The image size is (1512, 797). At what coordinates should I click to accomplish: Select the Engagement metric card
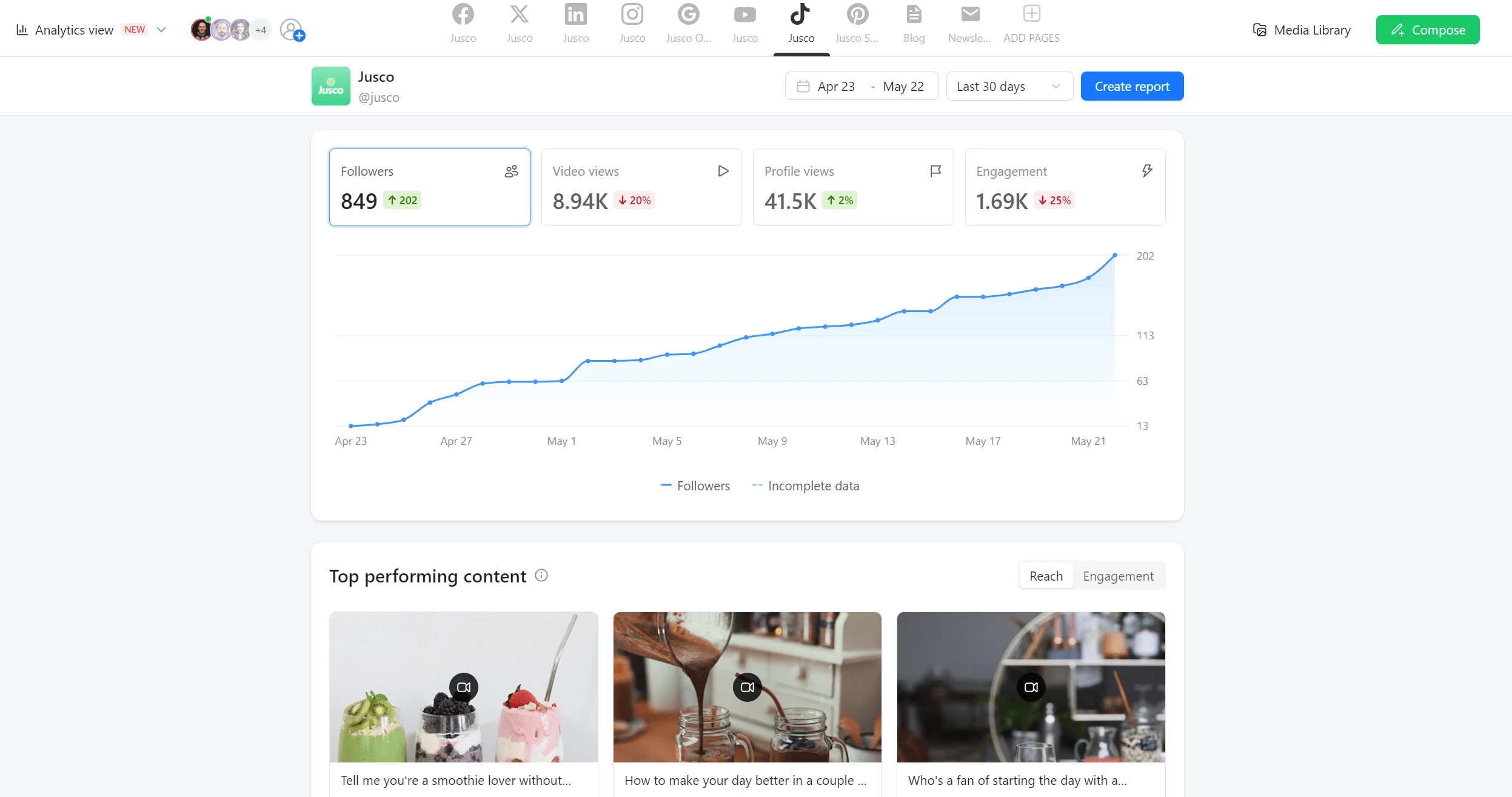coord(1065,187)
